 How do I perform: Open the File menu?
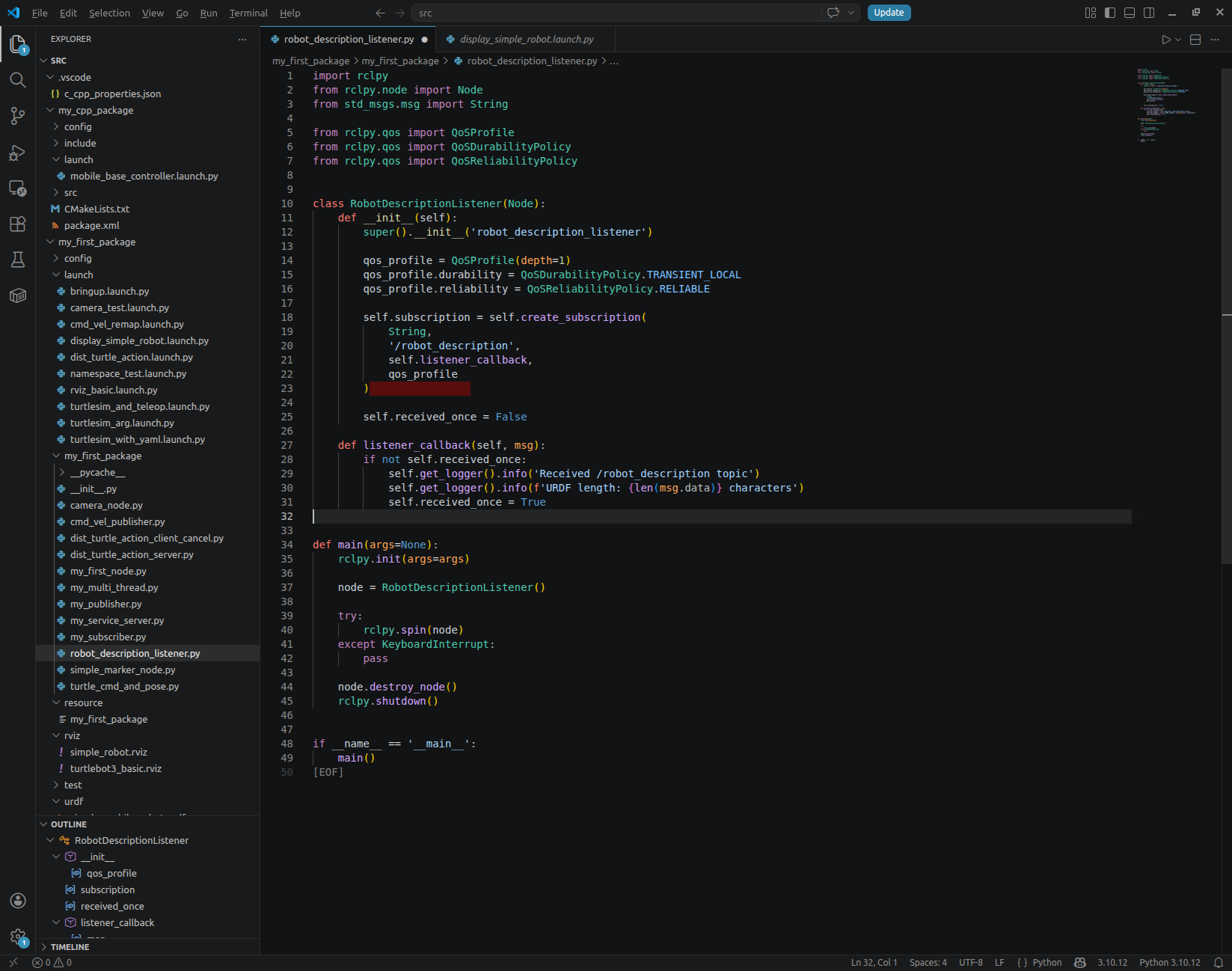point(40,13)
